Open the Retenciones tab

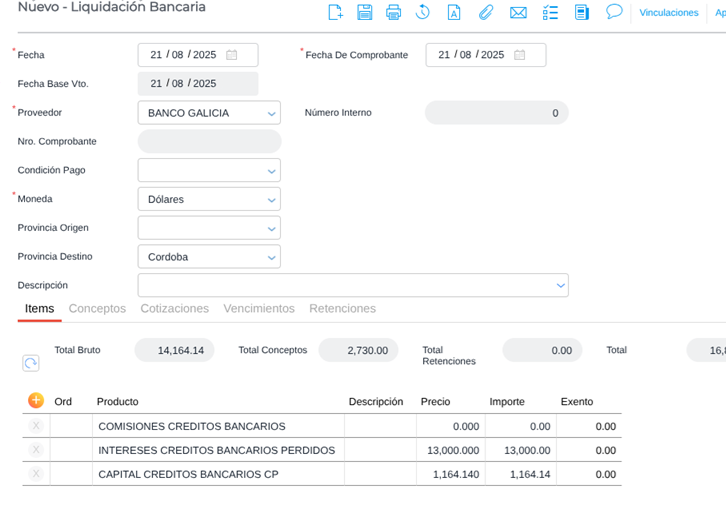point(342,308)
